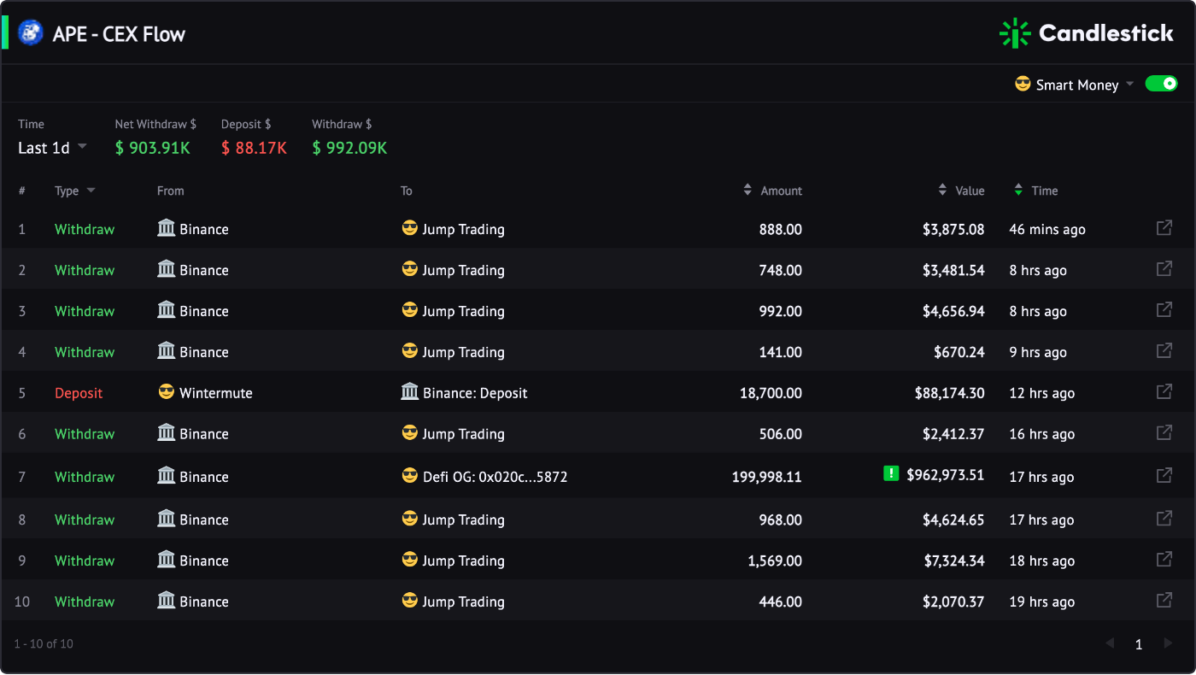The height and width of the screenshot is (675, 1196).
Task: Select page number 1 in pagination
Action: click(x=1139, y=644)
